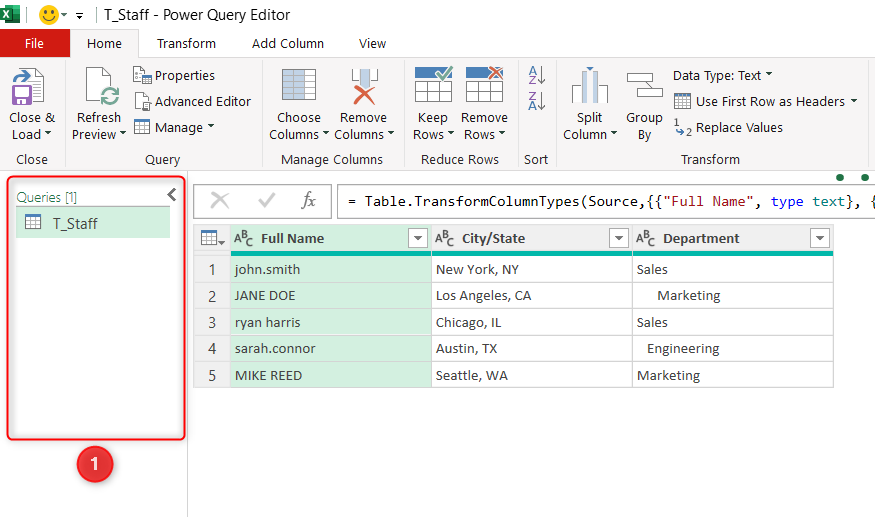Screen dimensions: 875x517
Task: Click the Keep Rows icon
Action: point(434,84)
